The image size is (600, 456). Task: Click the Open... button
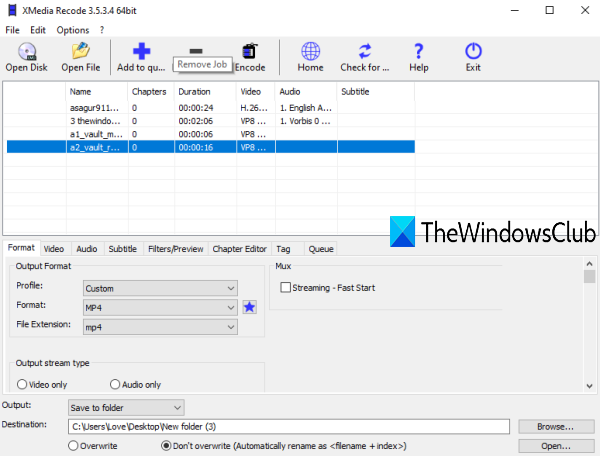click(x=556, y=446)
